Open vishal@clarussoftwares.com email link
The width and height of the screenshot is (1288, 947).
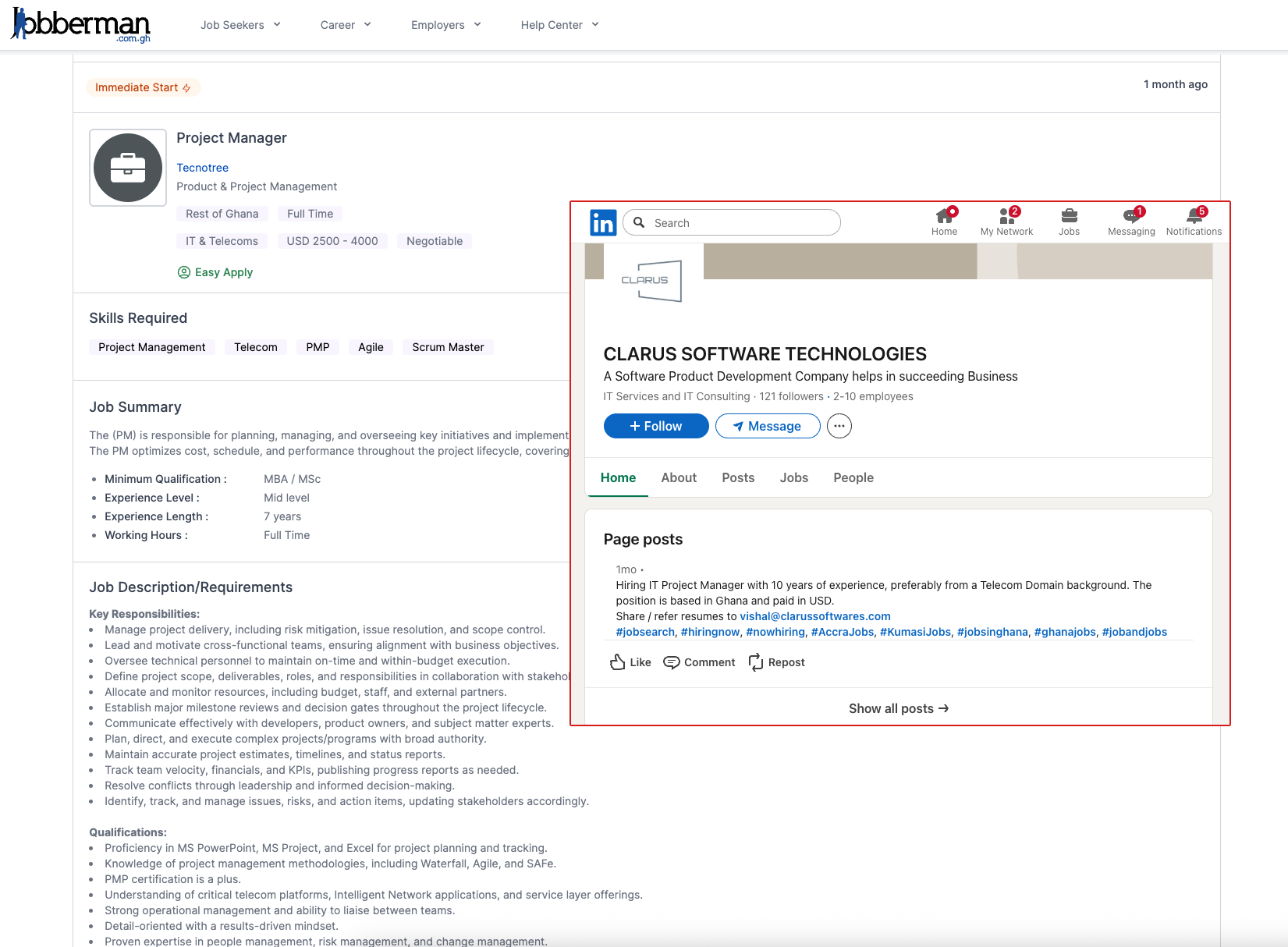click(815, 616)
